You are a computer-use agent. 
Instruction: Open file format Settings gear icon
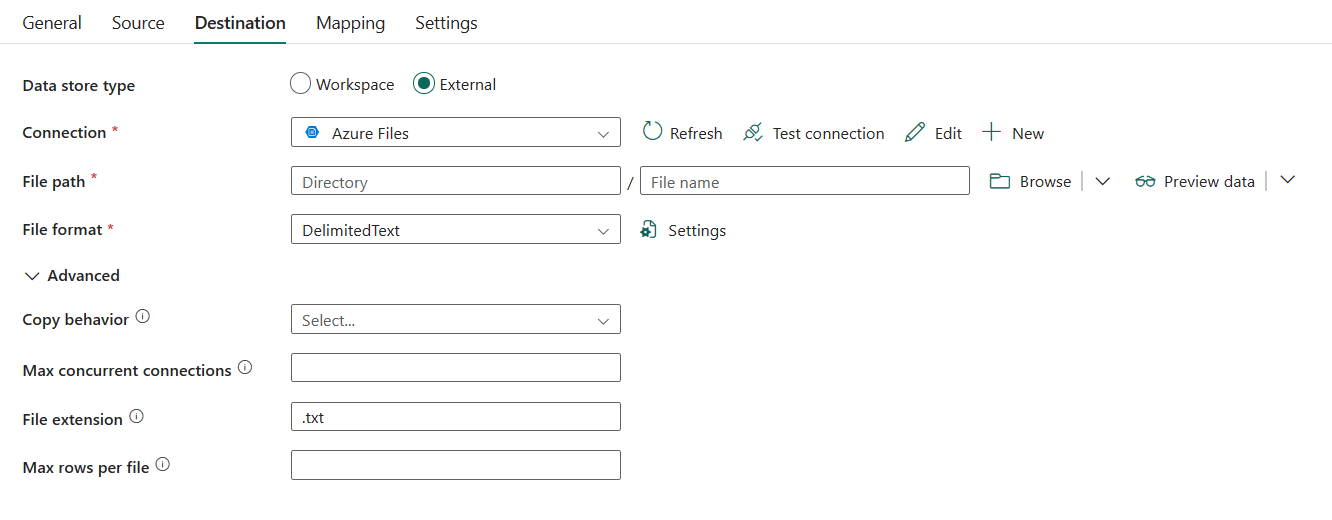pyautogui.click(x=650, y=230)
